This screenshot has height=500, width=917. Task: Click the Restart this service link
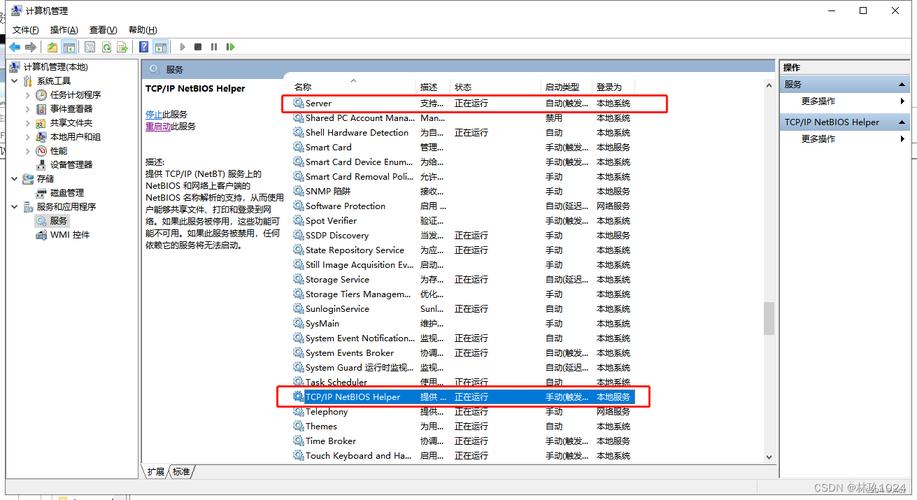tap(158, 126)
